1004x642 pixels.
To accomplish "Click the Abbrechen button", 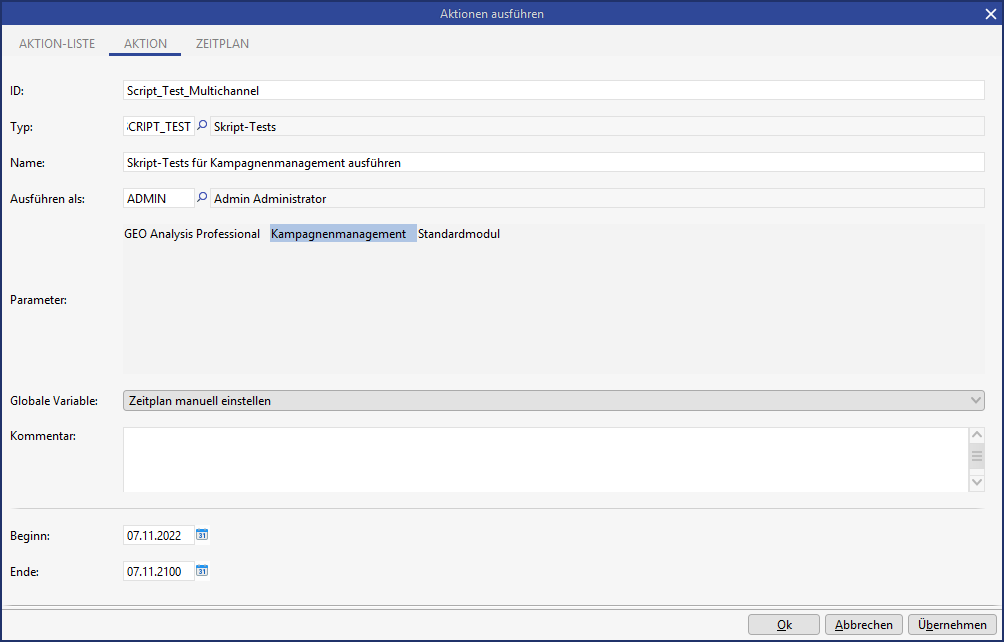I will (x=864, y=624).
